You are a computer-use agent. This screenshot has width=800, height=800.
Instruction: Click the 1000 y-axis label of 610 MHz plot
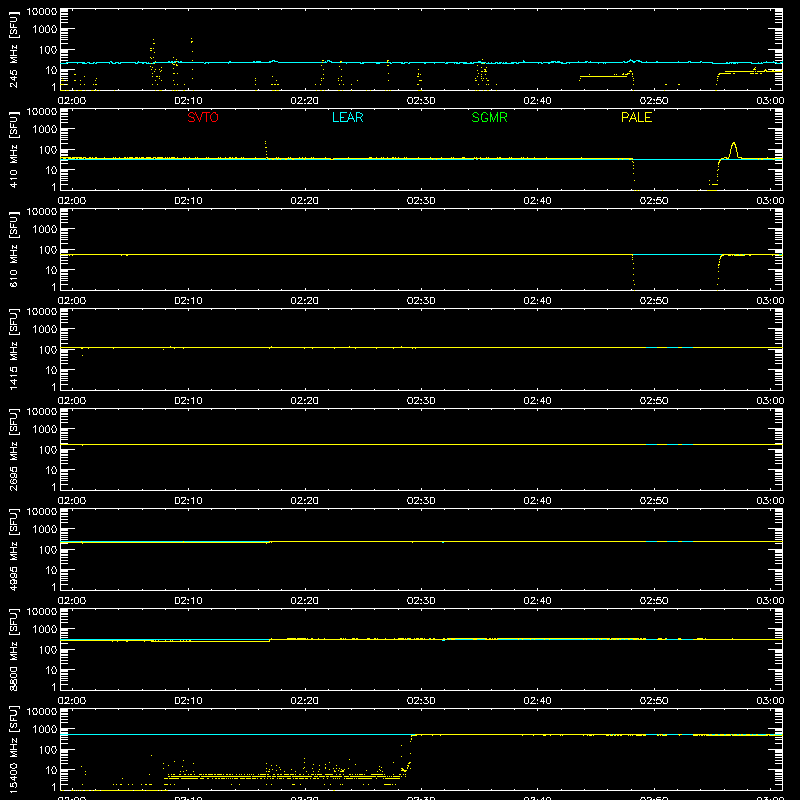[x=45, y=229]
